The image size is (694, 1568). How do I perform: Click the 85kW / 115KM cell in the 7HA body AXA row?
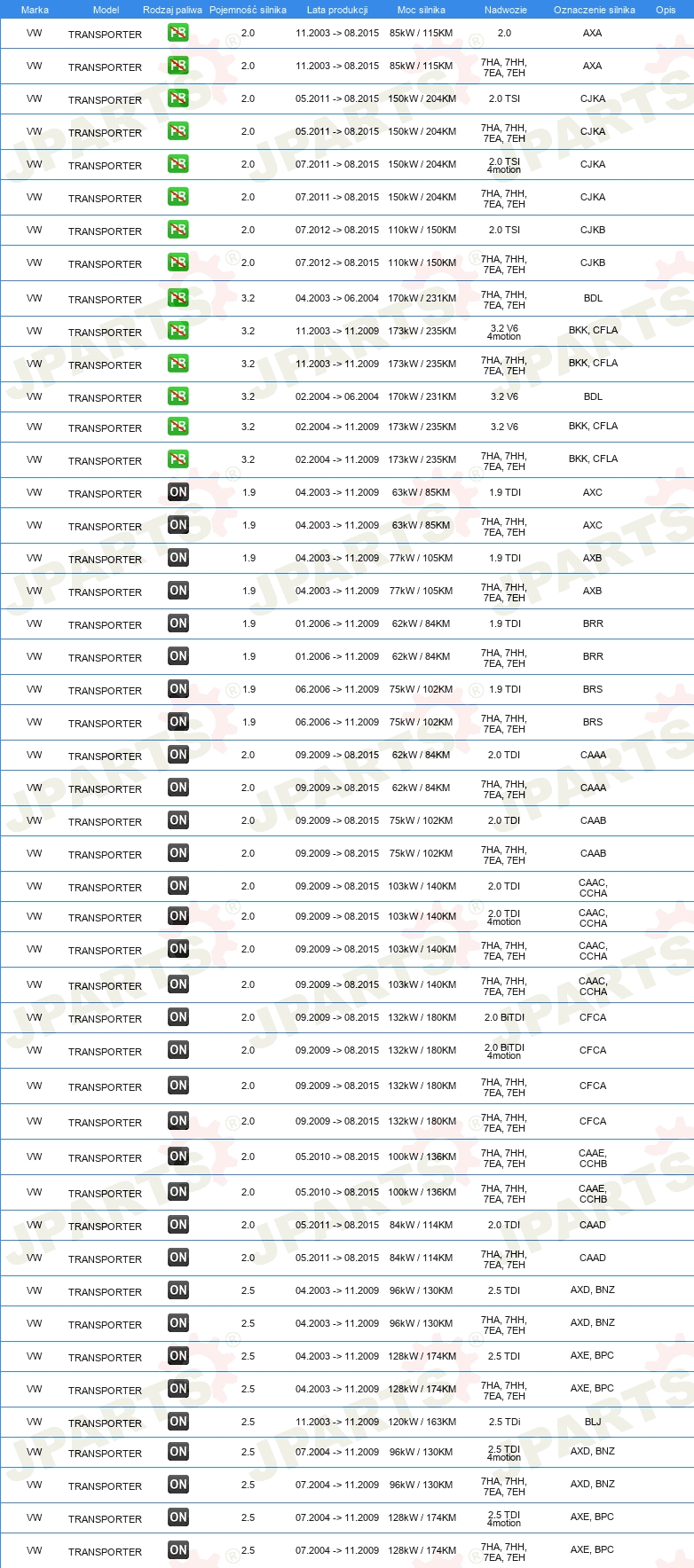coord(422,66)
